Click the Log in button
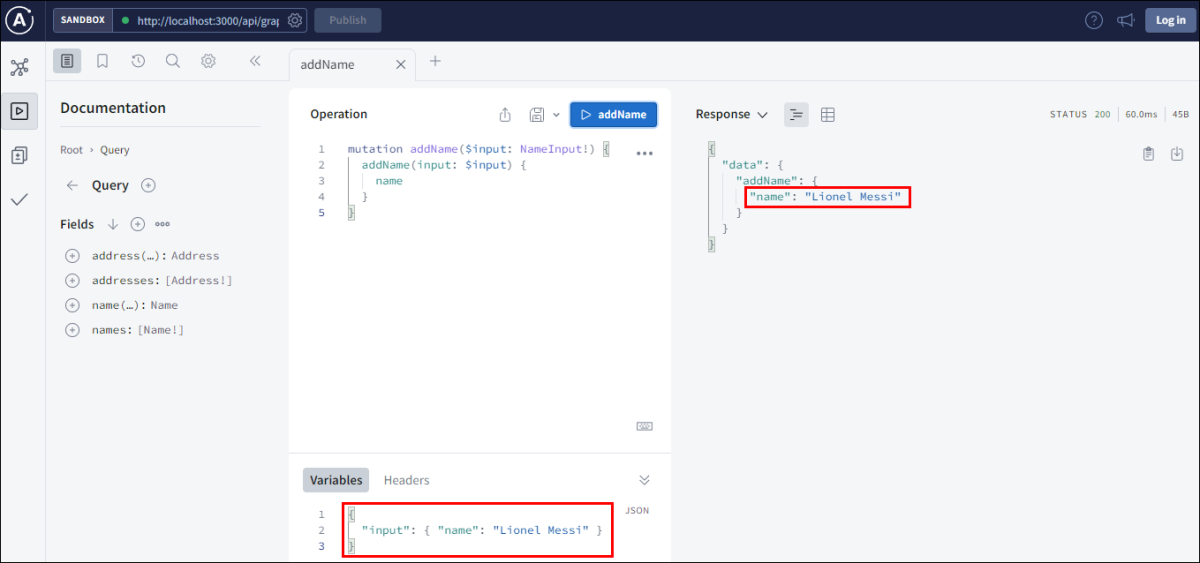This screenshot has height=563, width=1200. point(1171,20)
